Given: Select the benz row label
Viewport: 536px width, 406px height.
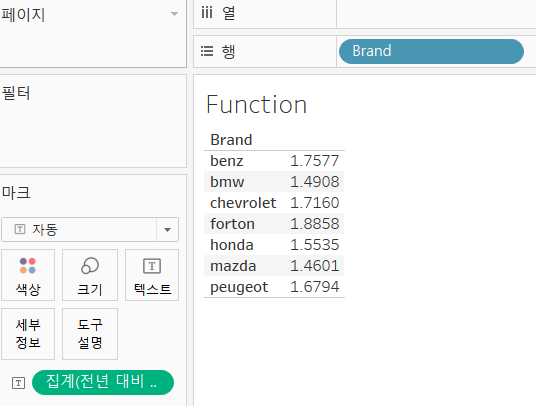Looking at the screenshot, I should pos(227,161).
